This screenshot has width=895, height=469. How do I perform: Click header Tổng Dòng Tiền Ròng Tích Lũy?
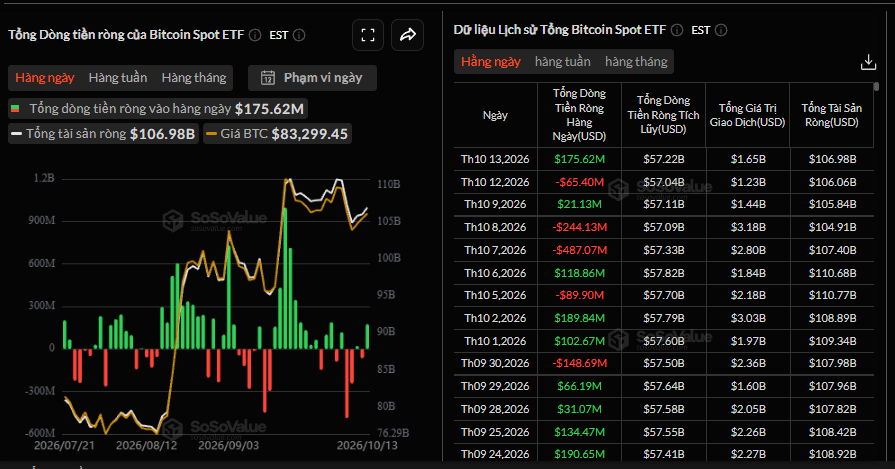[x=663, y=115]
